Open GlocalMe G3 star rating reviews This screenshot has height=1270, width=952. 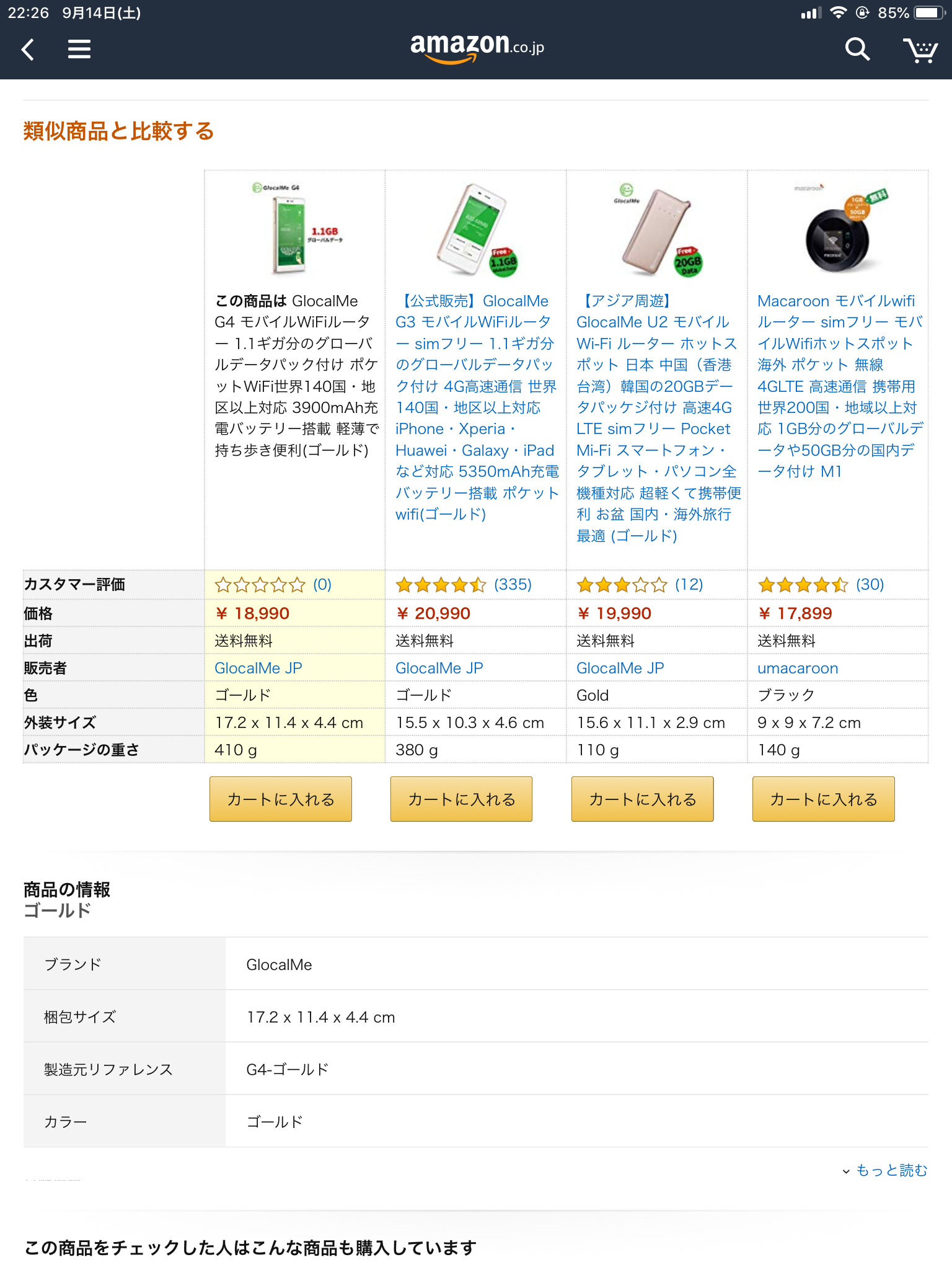tap(463, 585)
